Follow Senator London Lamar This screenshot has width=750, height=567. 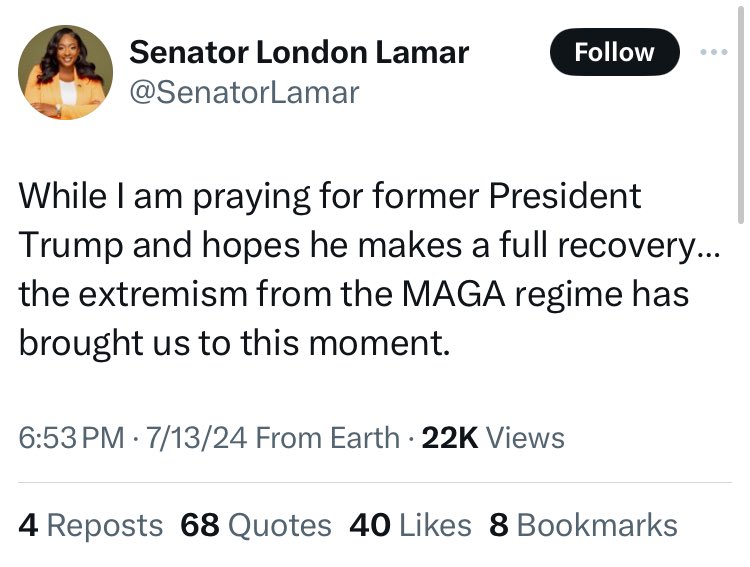tap(614, 52)
